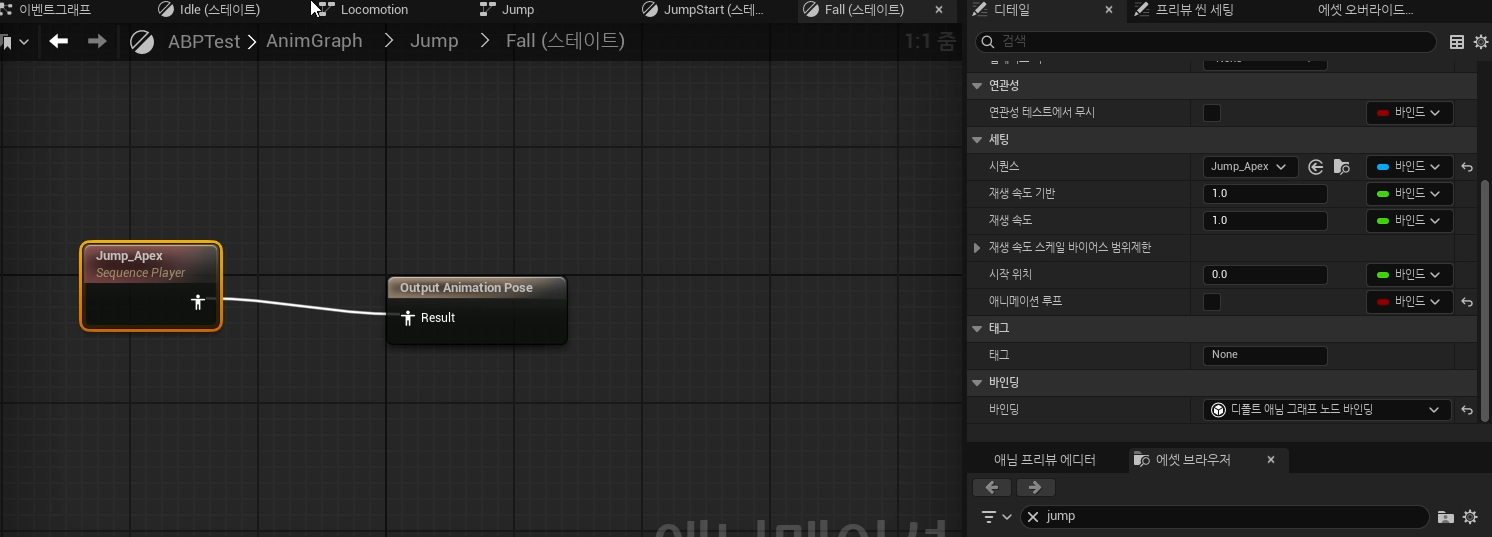Collapse the 바인딩 section
The width and height of the screenshot is (1492, 537).
(x=977, y=383)
